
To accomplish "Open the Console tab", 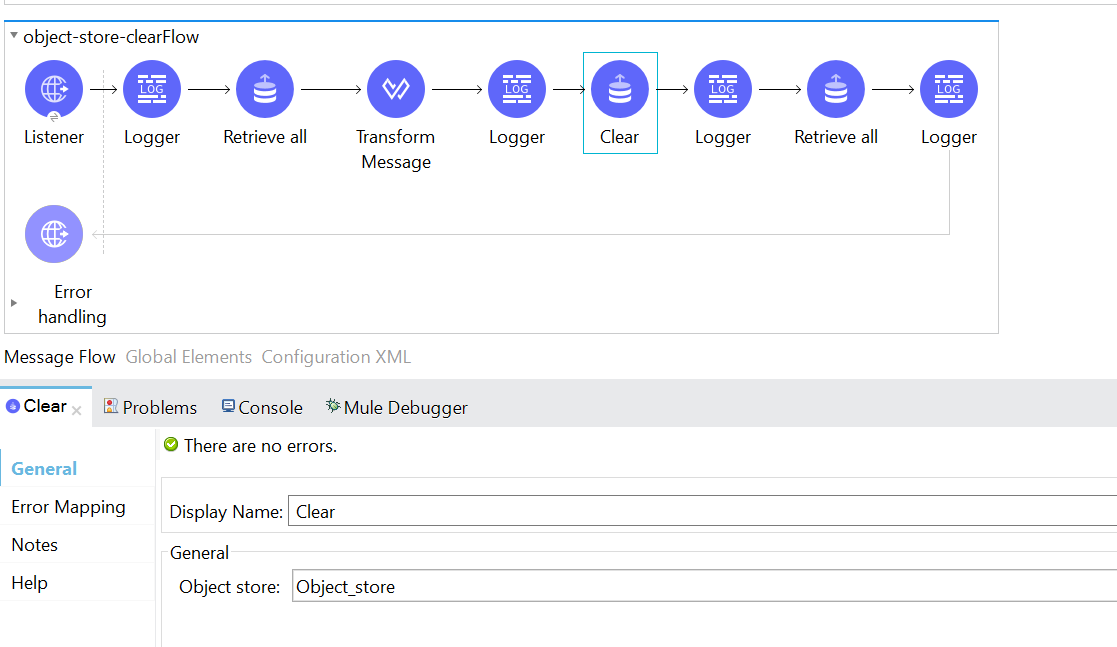I will [x=262, y=407].
